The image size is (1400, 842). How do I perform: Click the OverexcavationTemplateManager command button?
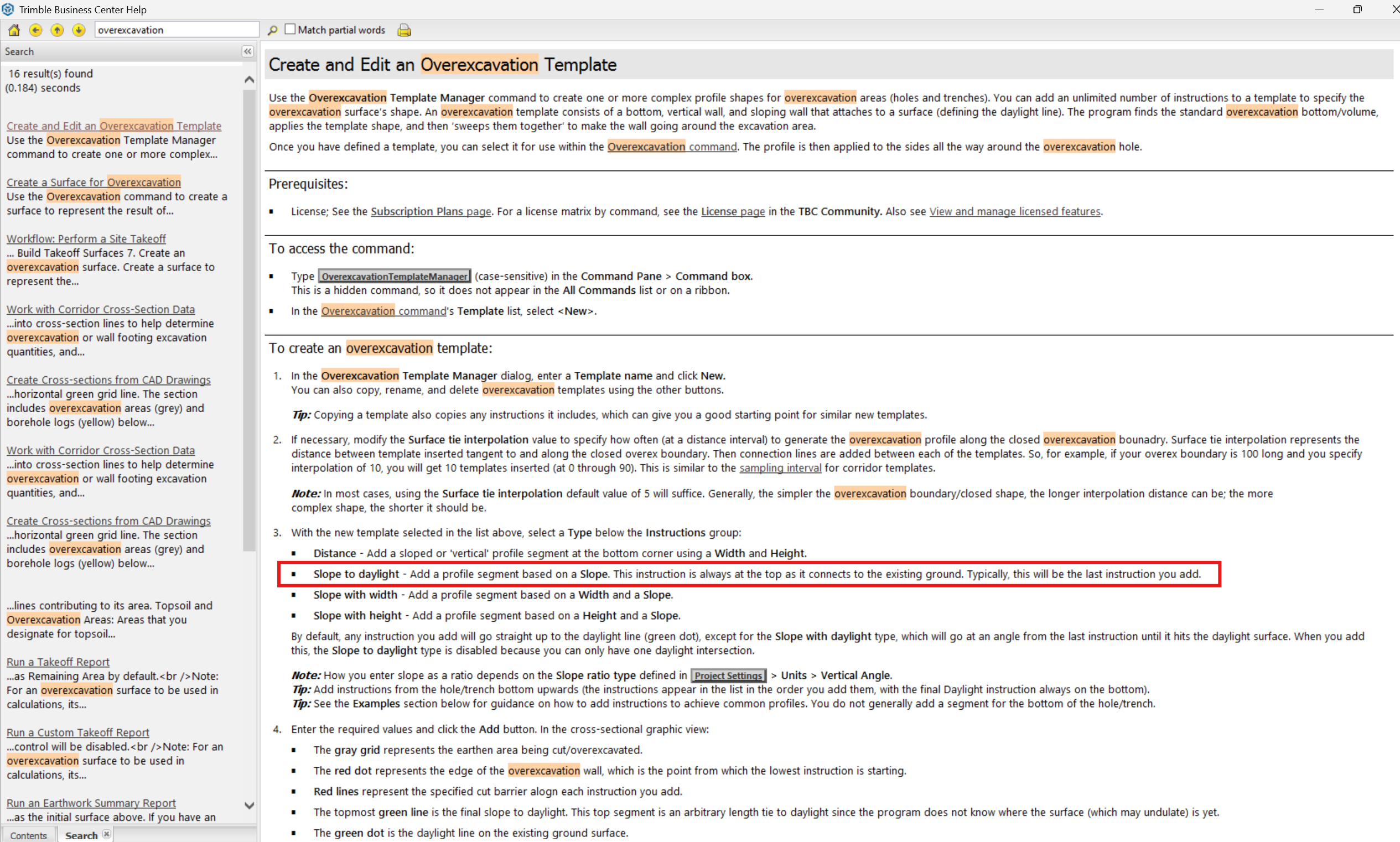[395, 276]
